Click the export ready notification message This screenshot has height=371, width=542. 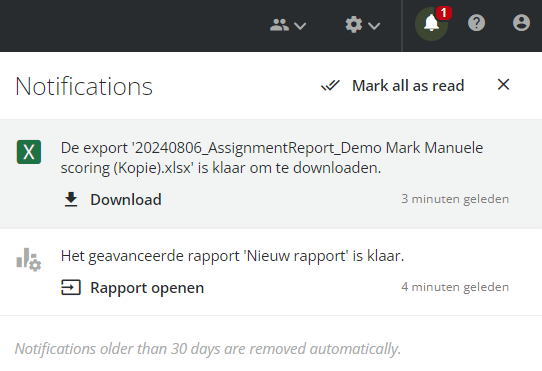click(x=272, y=158)
